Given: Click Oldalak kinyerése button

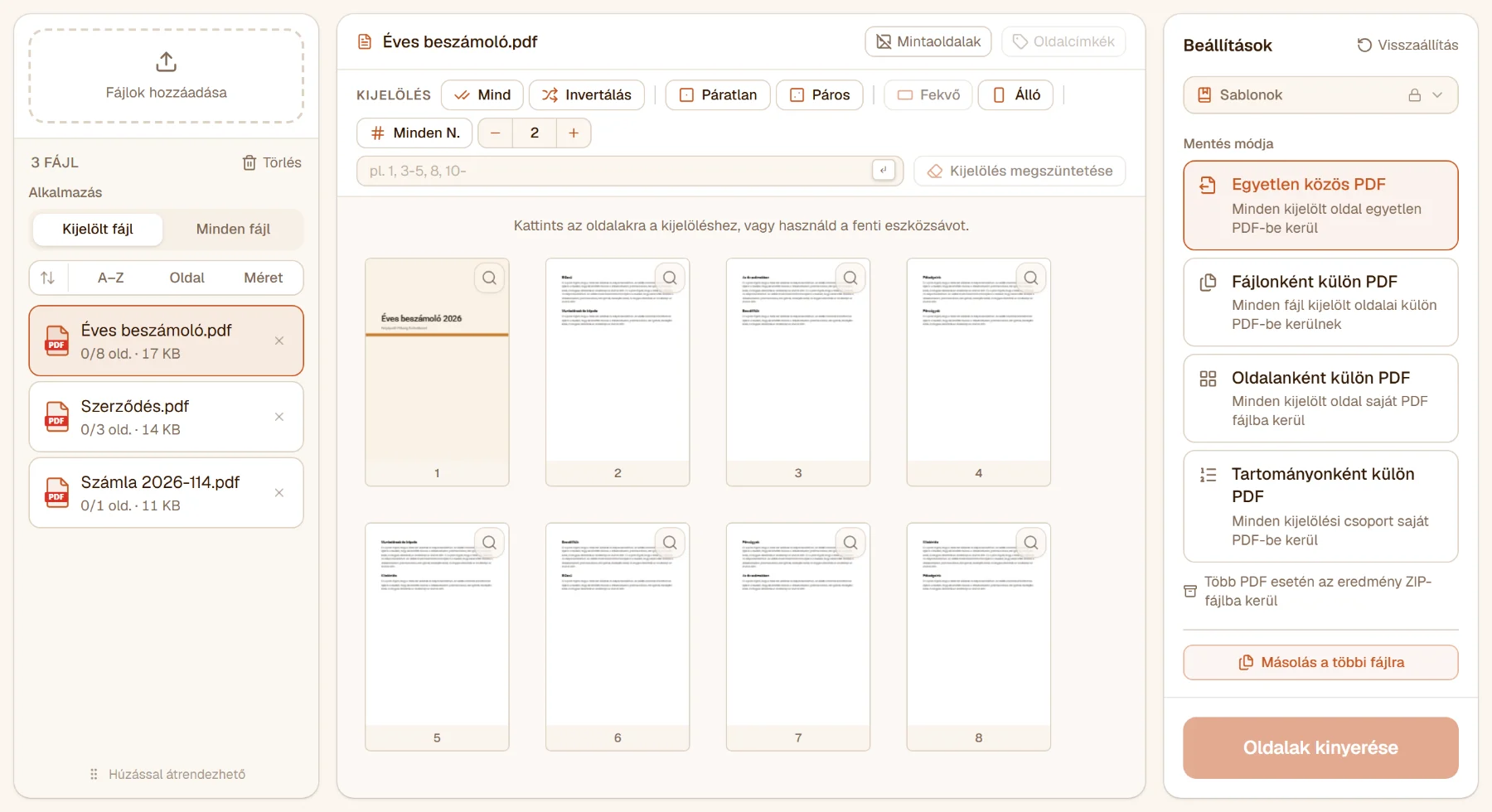Looking at the screenshot, I should point(1320,747).
